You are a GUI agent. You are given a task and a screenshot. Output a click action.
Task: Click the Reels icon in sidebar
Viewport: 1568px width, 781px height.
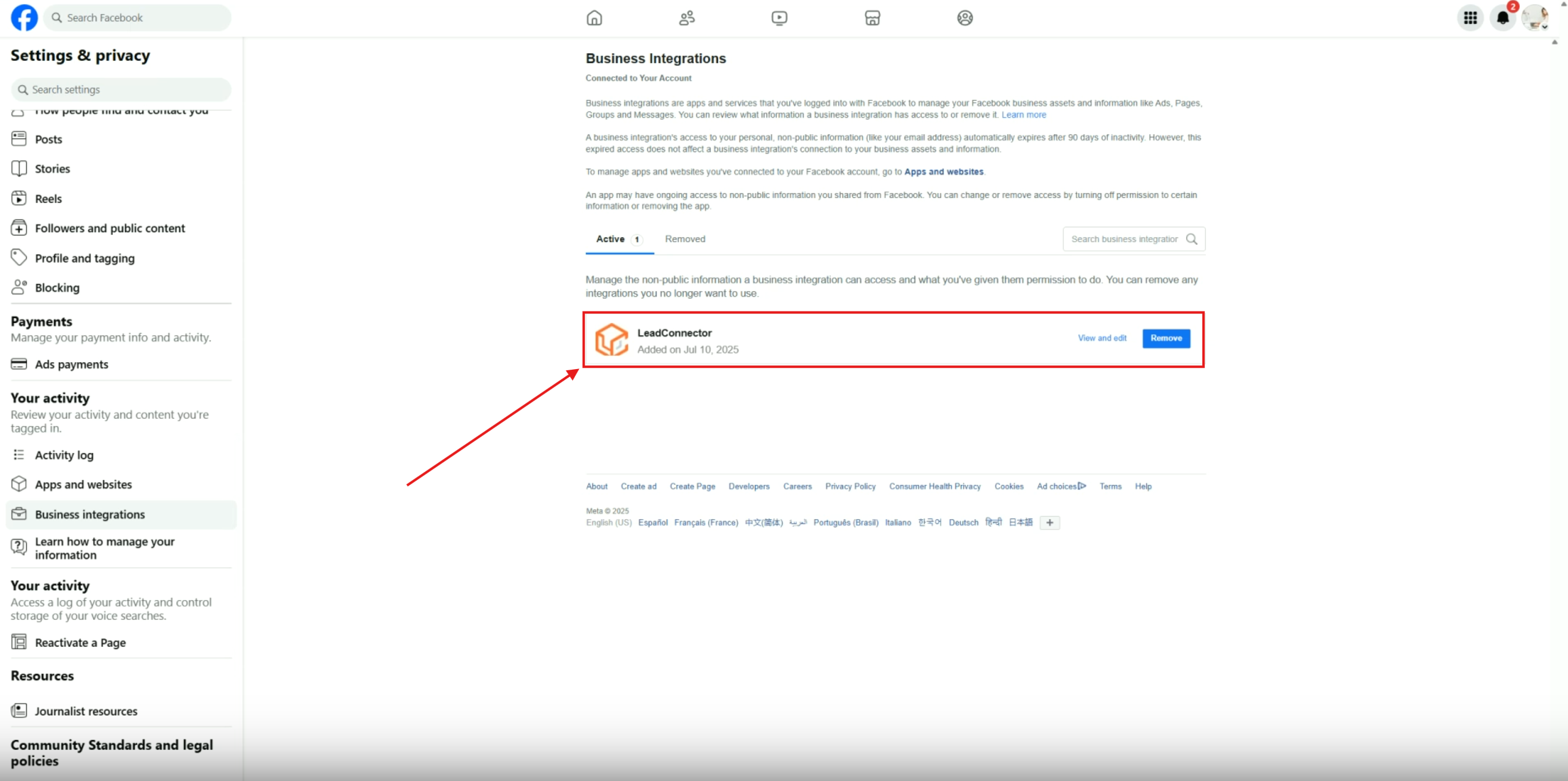pyautogui.click(x=19, y=198)
